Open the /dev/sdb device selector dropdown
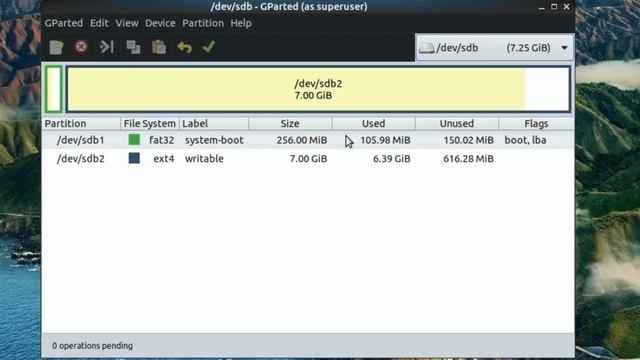 (494, 48)
